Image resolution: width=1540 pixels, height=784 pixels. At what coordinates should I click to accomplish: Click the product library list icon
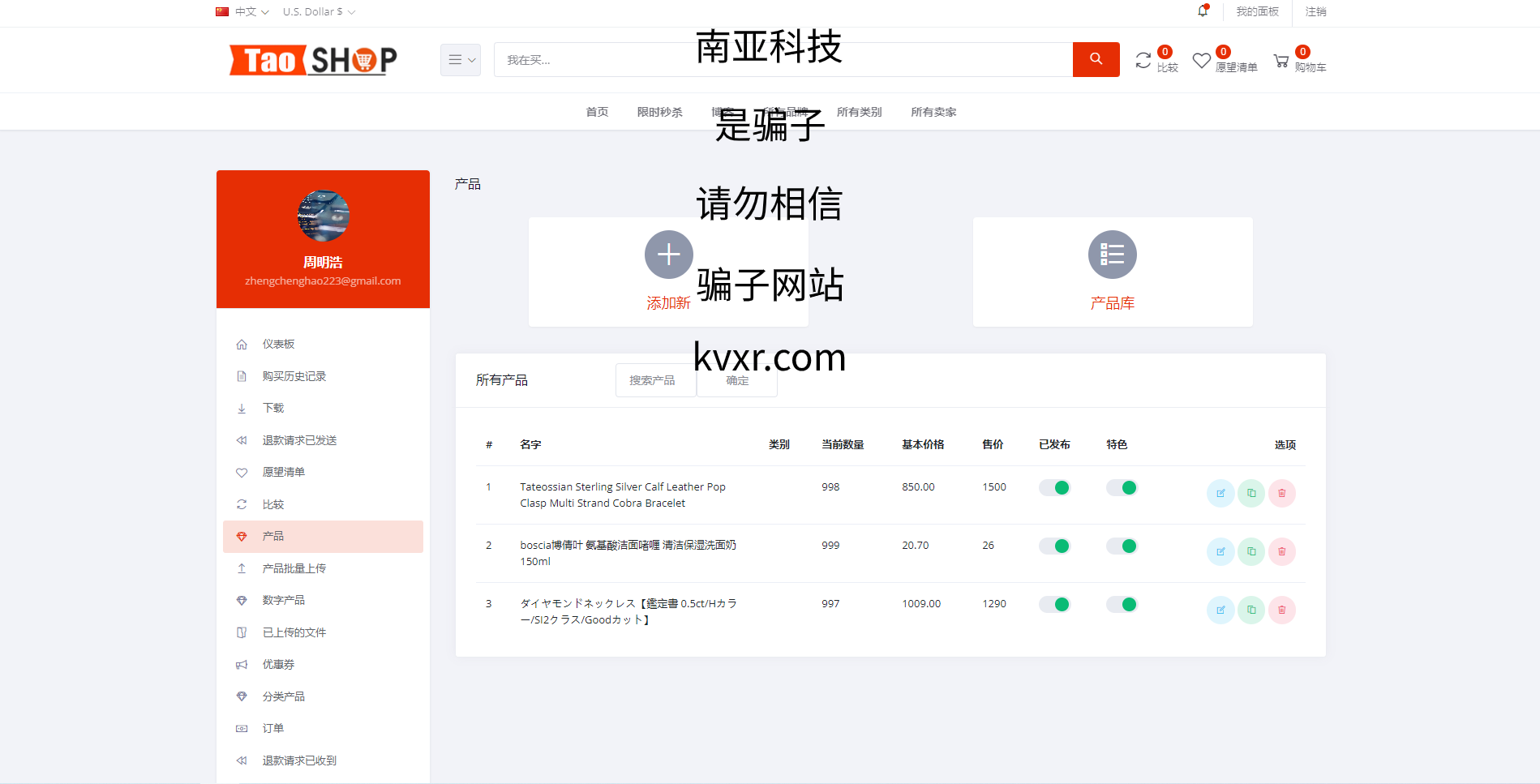point(1112,255)
